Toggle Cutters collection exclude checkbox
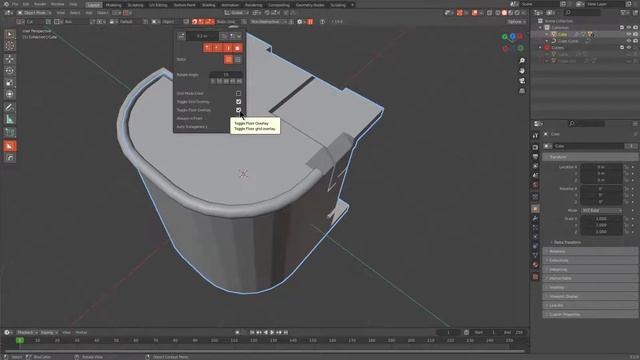Screen dimensions: 640x360 (x=622, y=47)
